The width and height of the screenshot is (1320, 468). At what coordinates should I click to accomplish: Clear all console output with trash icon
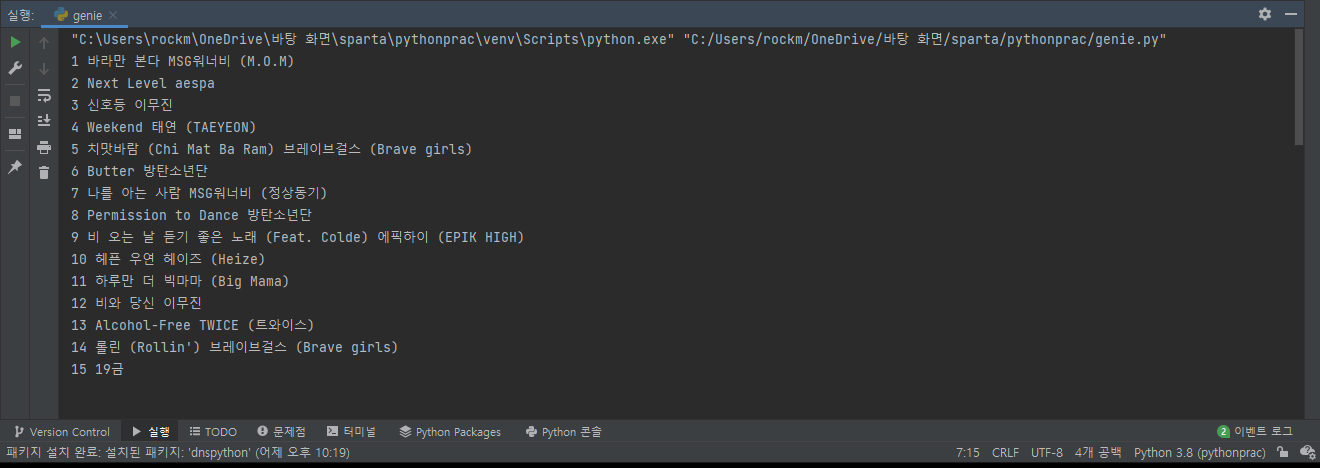(x=44, y=173)
